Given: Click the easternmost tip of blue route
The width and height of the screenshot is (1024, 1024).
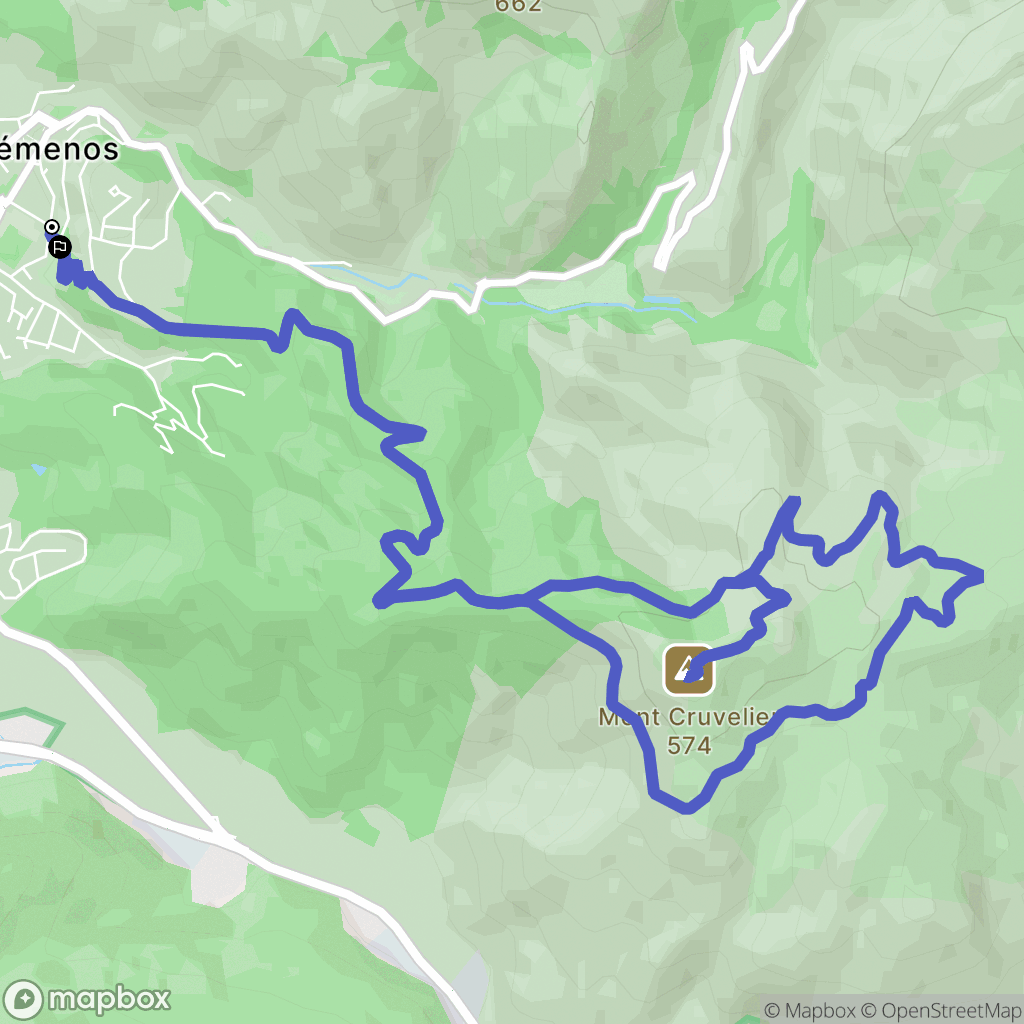Looking at the screenshot, I should [980, 576].
